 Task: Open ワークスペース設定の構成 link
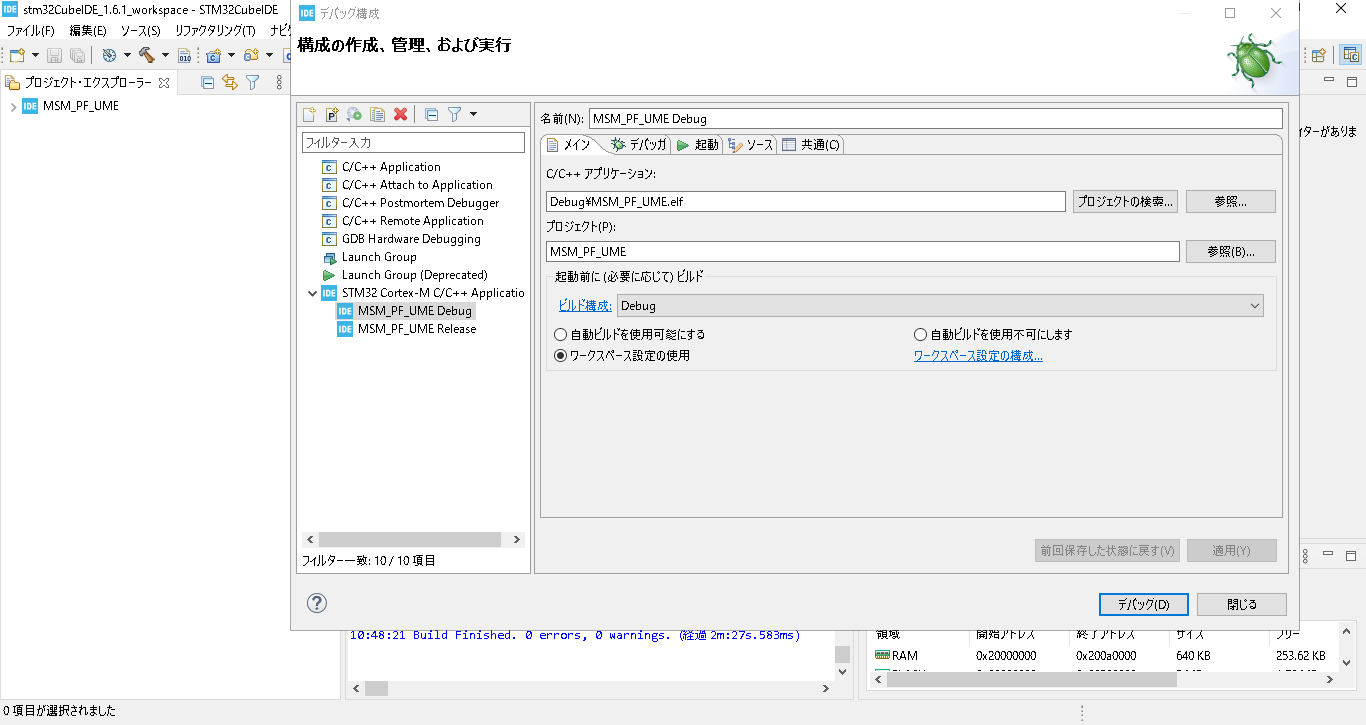(x=978, y=355)
